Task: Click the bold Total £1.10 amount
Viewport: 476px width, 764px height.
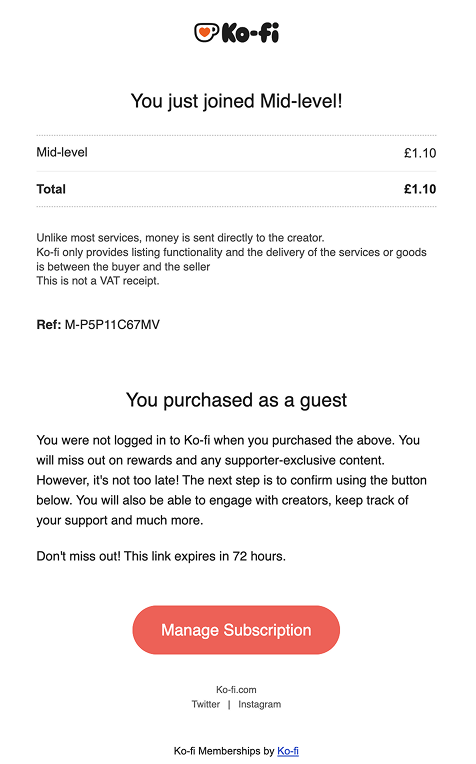Action: (420, 189)
